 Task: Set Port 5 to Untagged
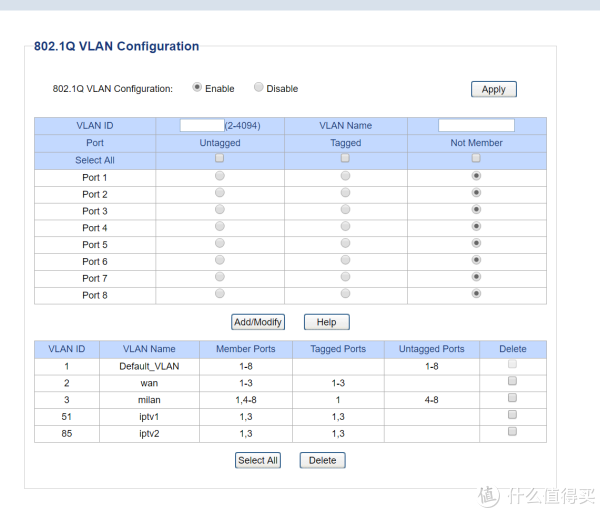click(220, 243)
